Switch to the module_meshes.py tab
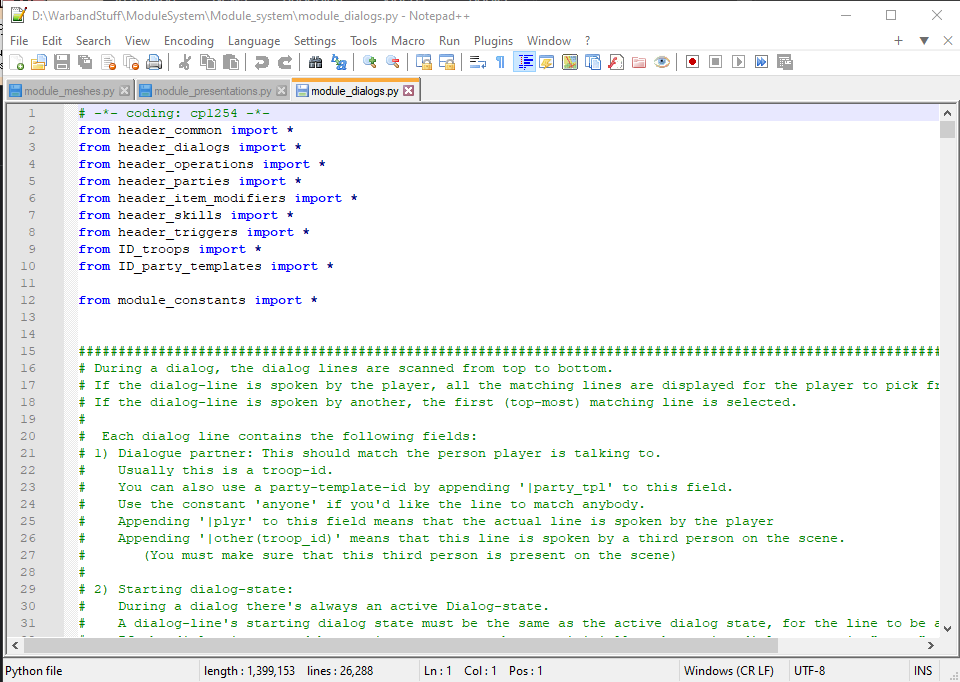 (69, 91)
